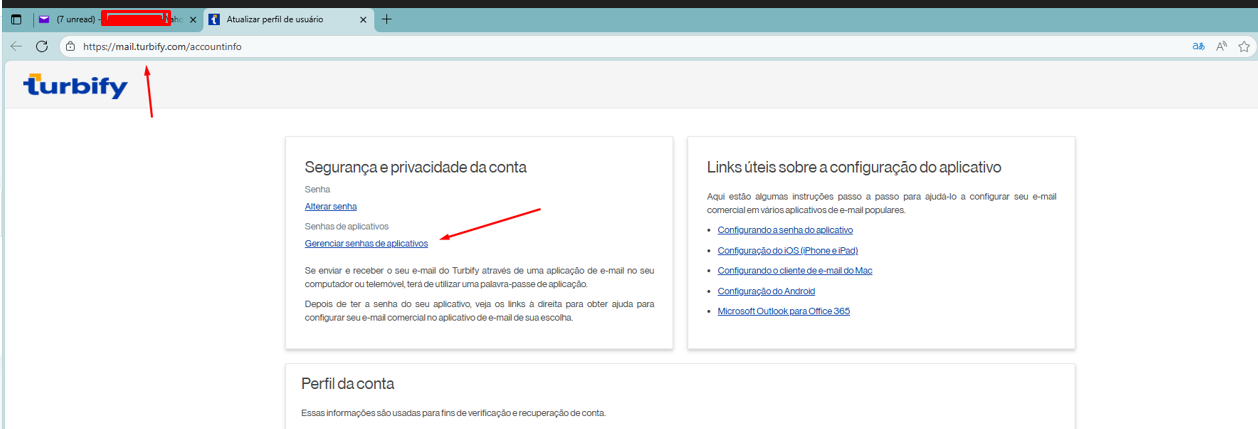This screenshot has width=1258, height=429.
Task: Open Gerenciar senhas de aplicativos link
Action: pyautogui.click(x=366, y=243)
